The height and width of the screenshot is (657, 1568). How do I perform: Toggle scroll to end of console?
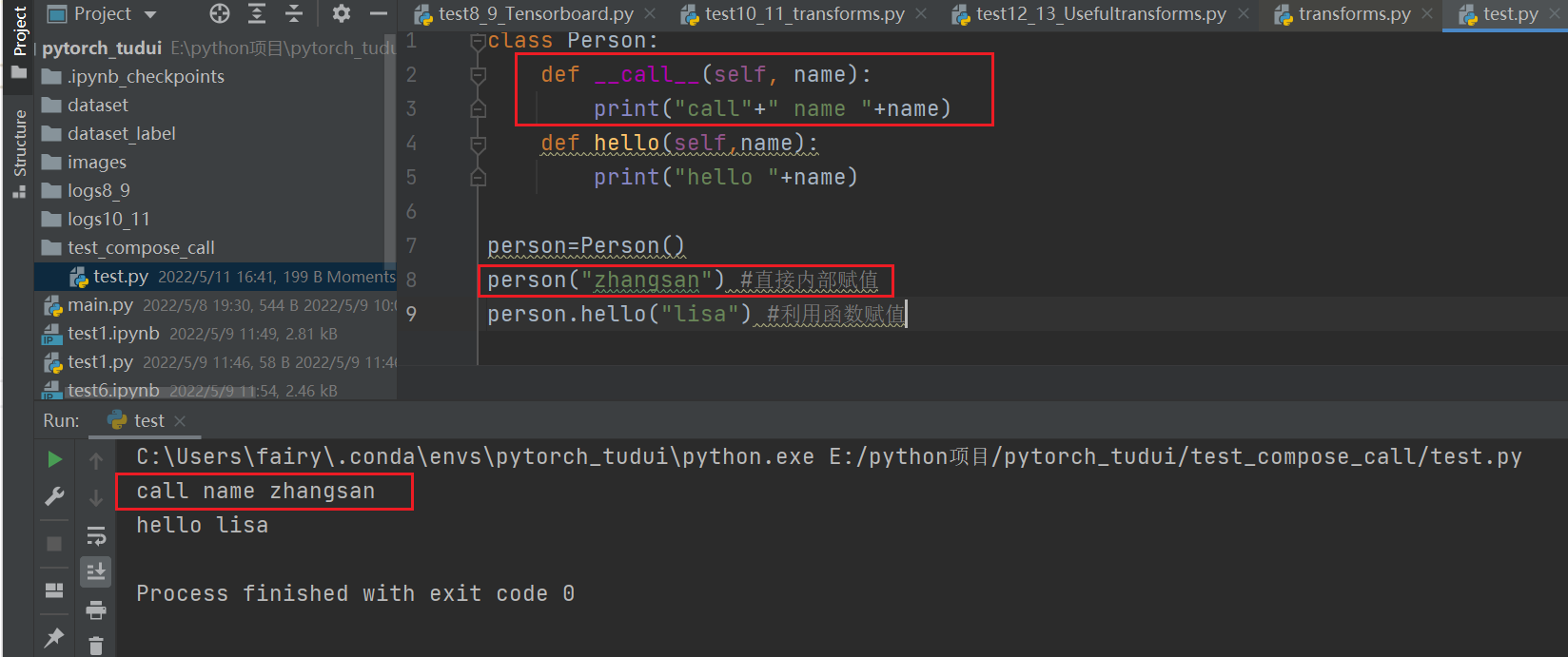[x=96, y=571]
